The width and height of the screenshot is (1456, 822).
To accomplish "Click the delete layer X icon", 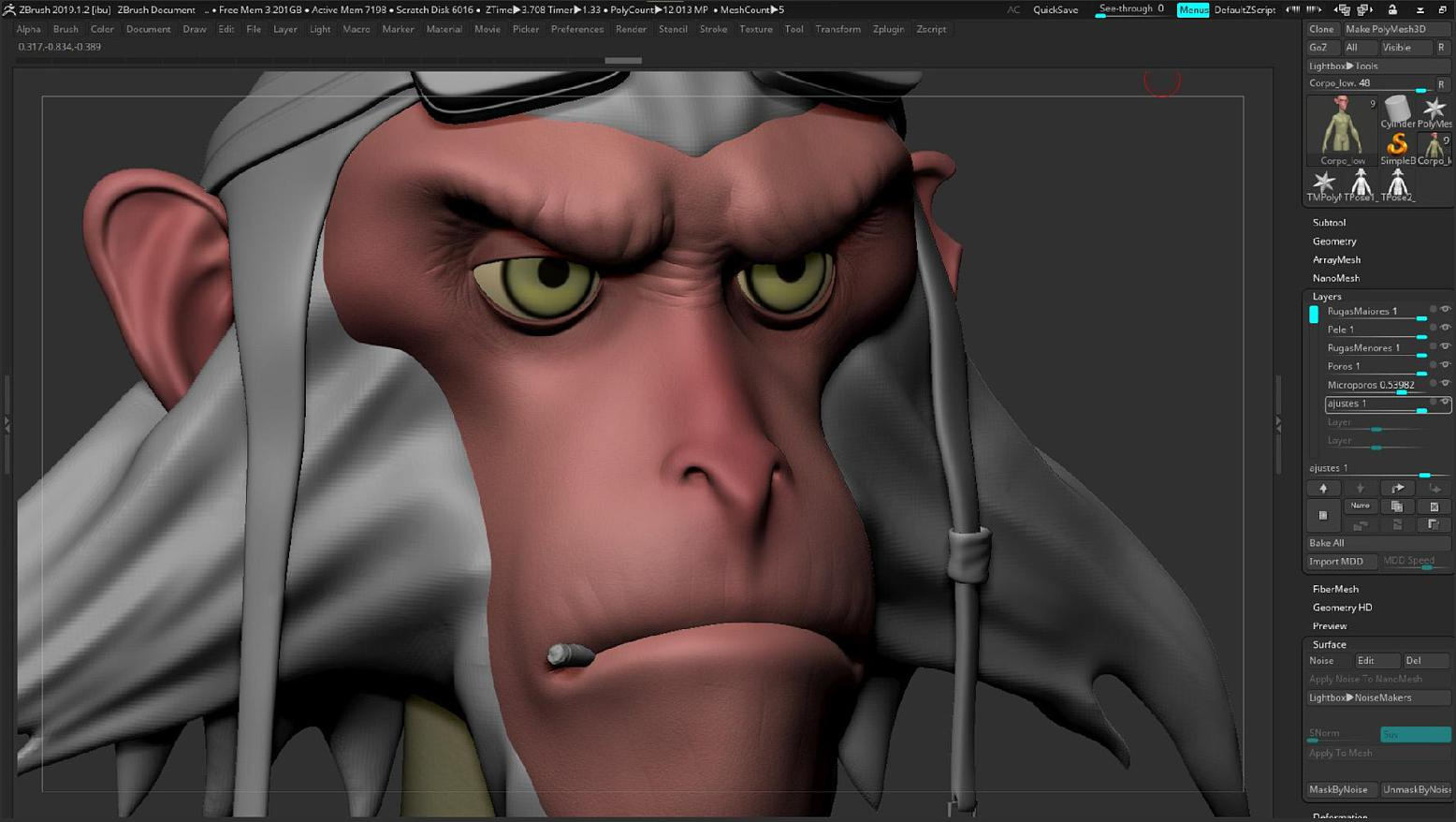I will (x=1434, y=506).
